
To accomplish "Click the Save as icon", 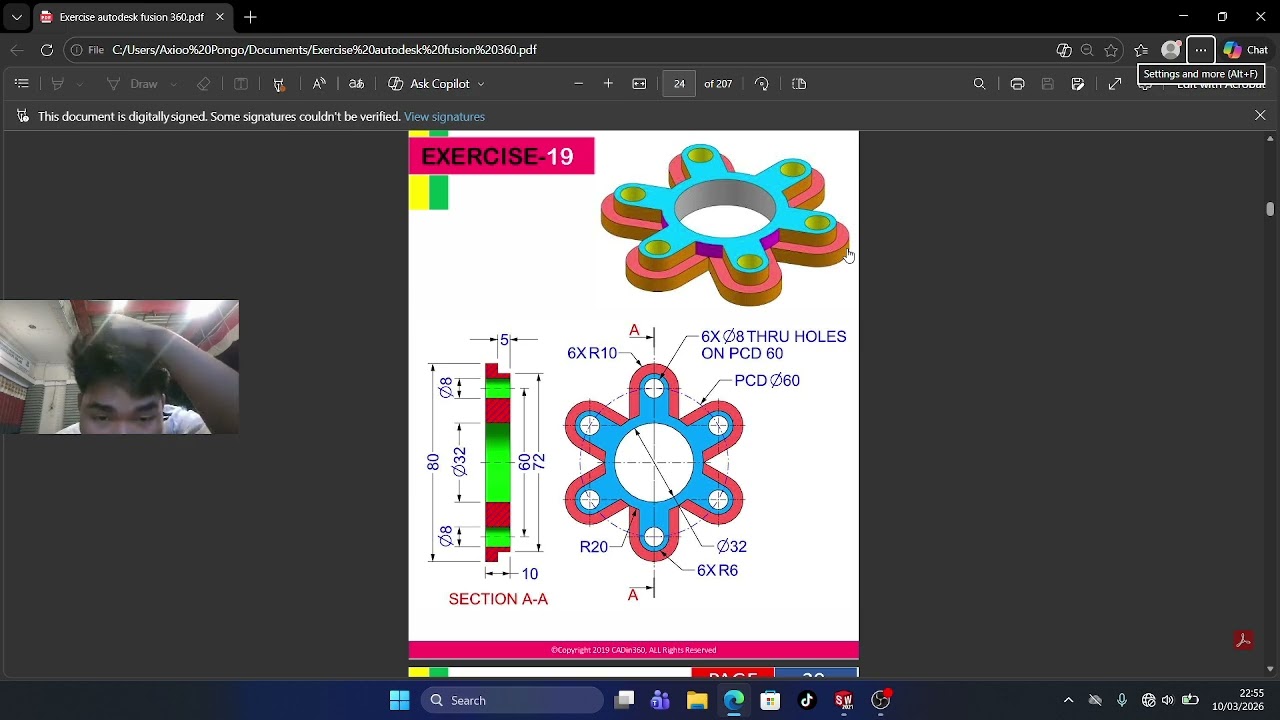I will coord(1078,84).
